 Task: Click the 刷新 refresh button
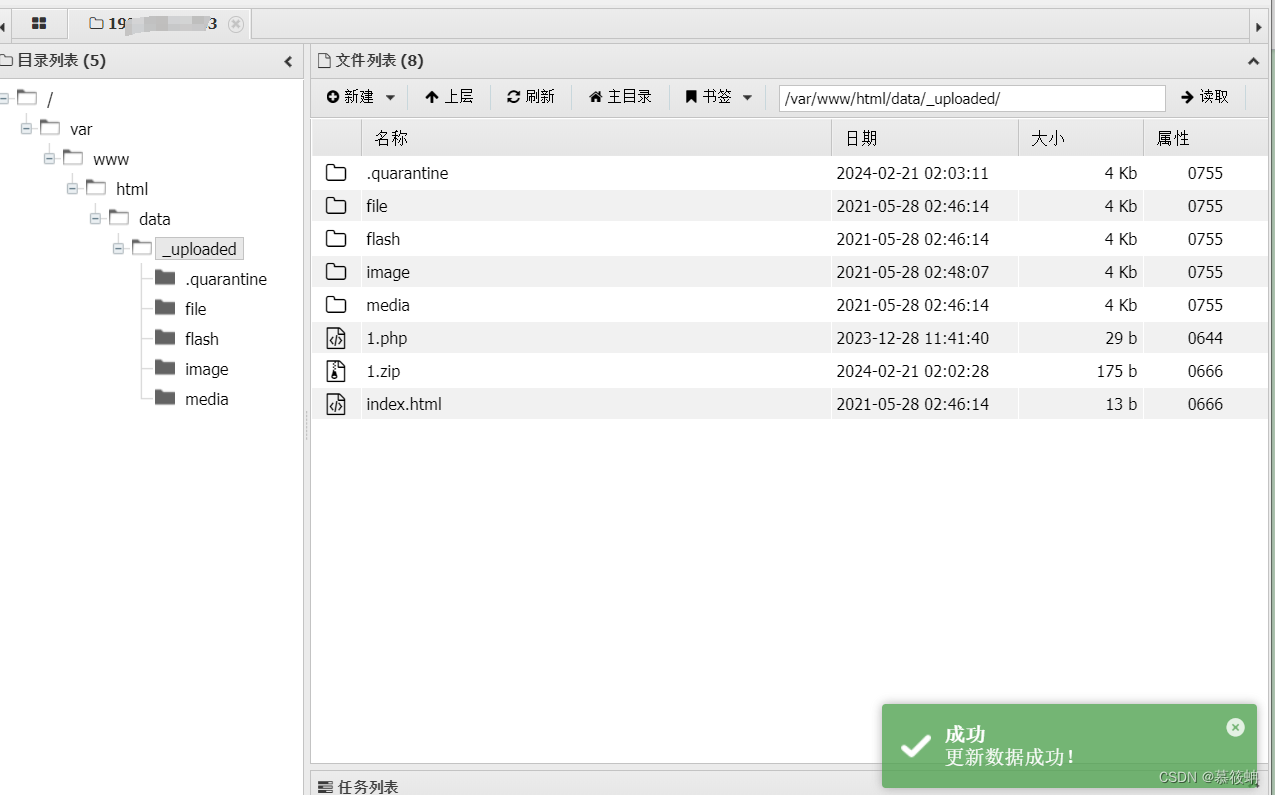click(x=530, y=97)
